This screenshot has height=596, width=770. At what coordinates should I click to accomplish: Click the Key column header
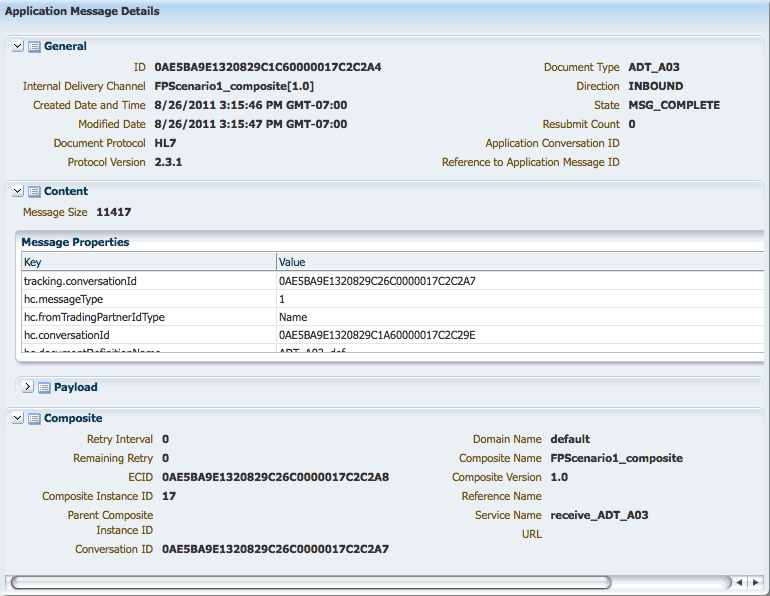click(149, 262)
